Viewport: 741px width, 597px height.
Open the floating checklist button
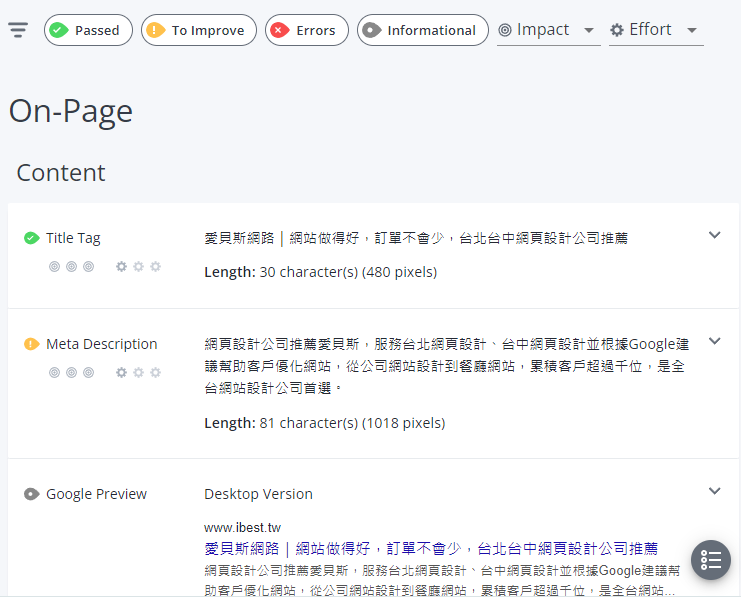click(711, 560)
